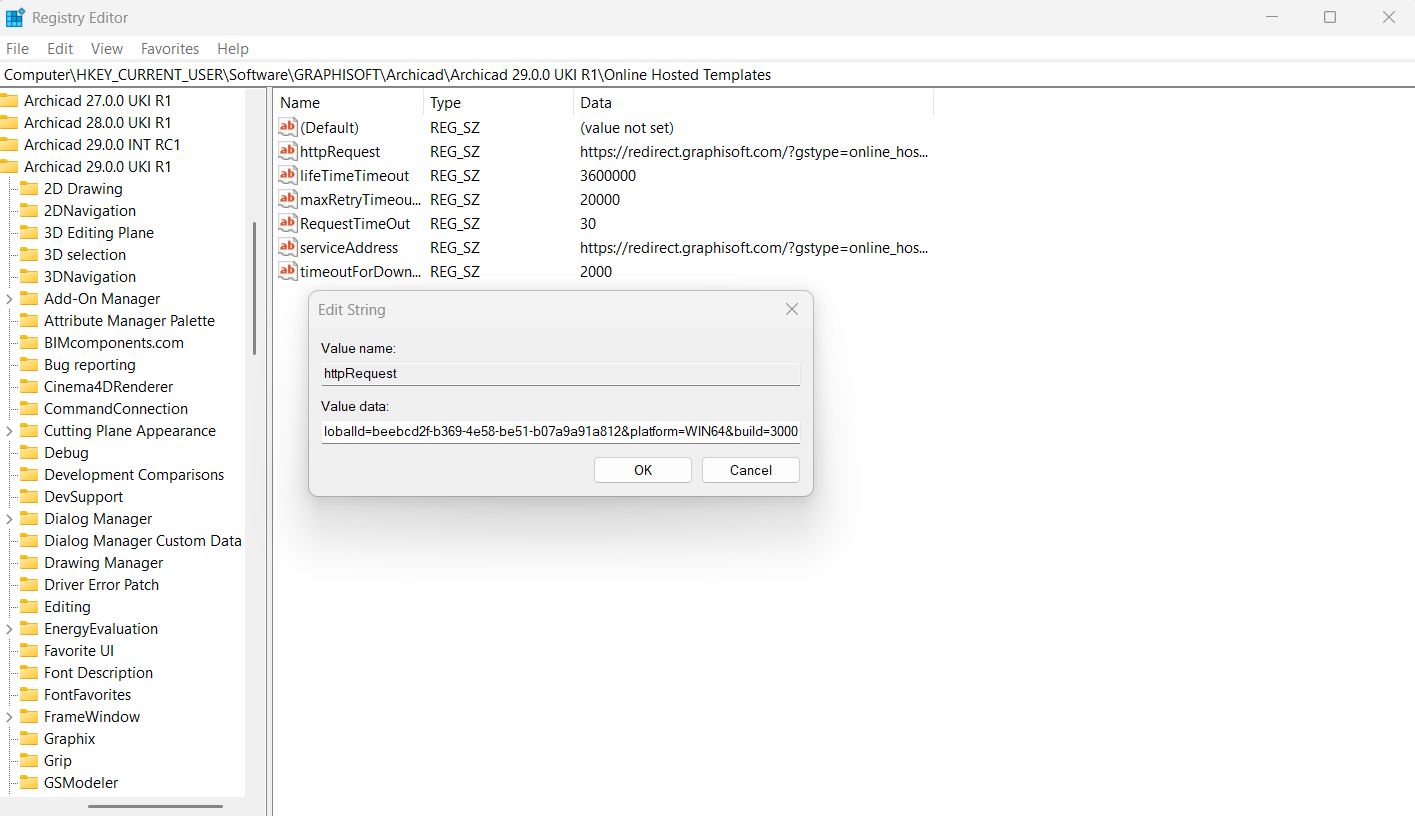Viewport: 1415px width, 816px height.
Task: Click the string icon beside maxRetryTimeout value
Action: click(288, 199)
